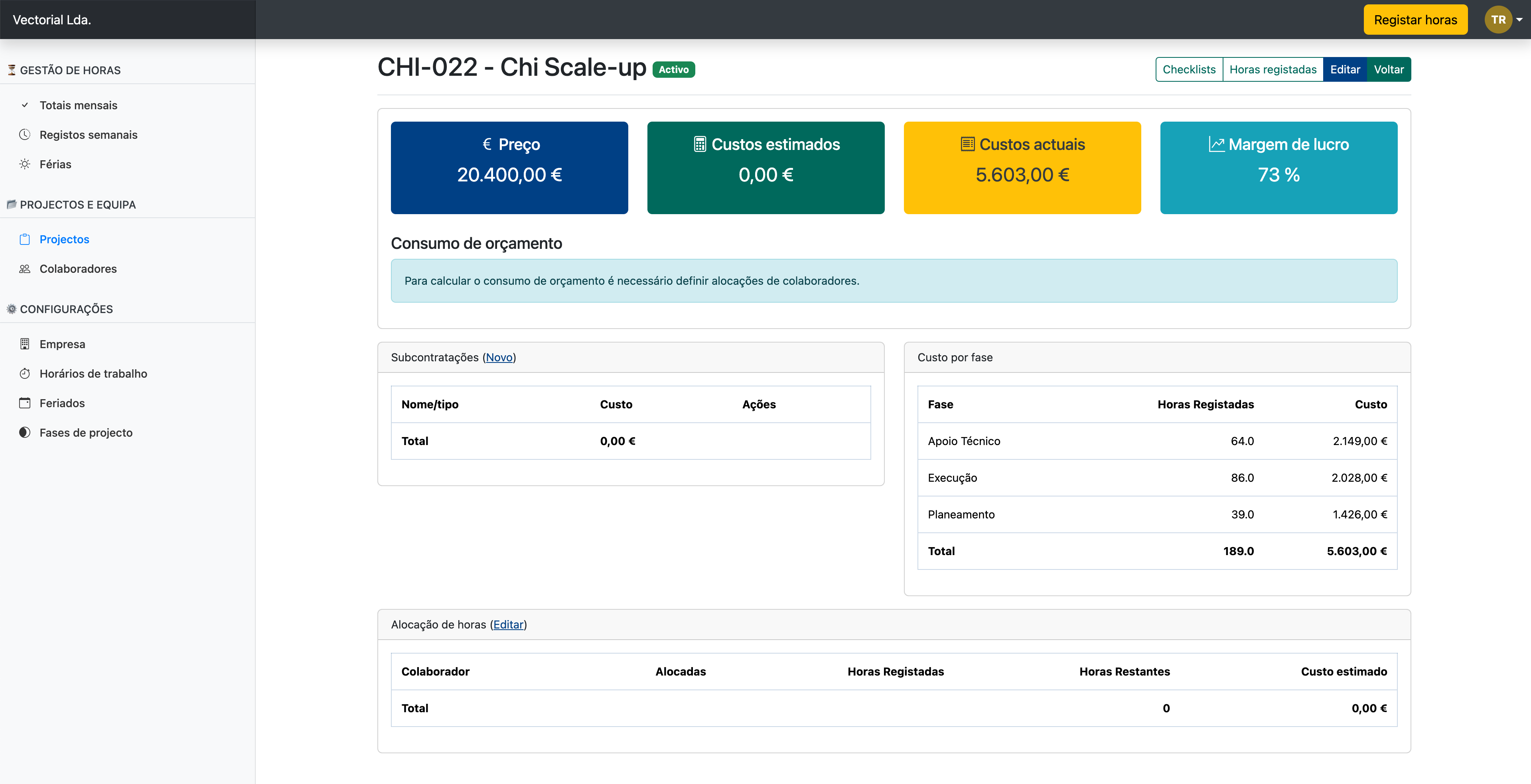
Task: Expand the user menu dropdown arrow
Action: [x=1519, y=20]
